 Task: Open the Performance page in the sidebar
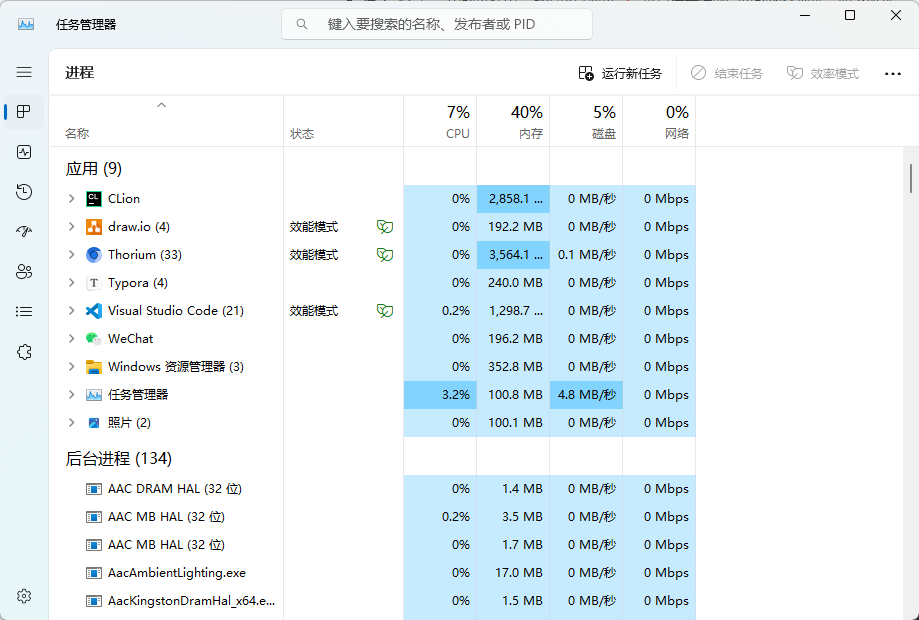pos(24,152)
